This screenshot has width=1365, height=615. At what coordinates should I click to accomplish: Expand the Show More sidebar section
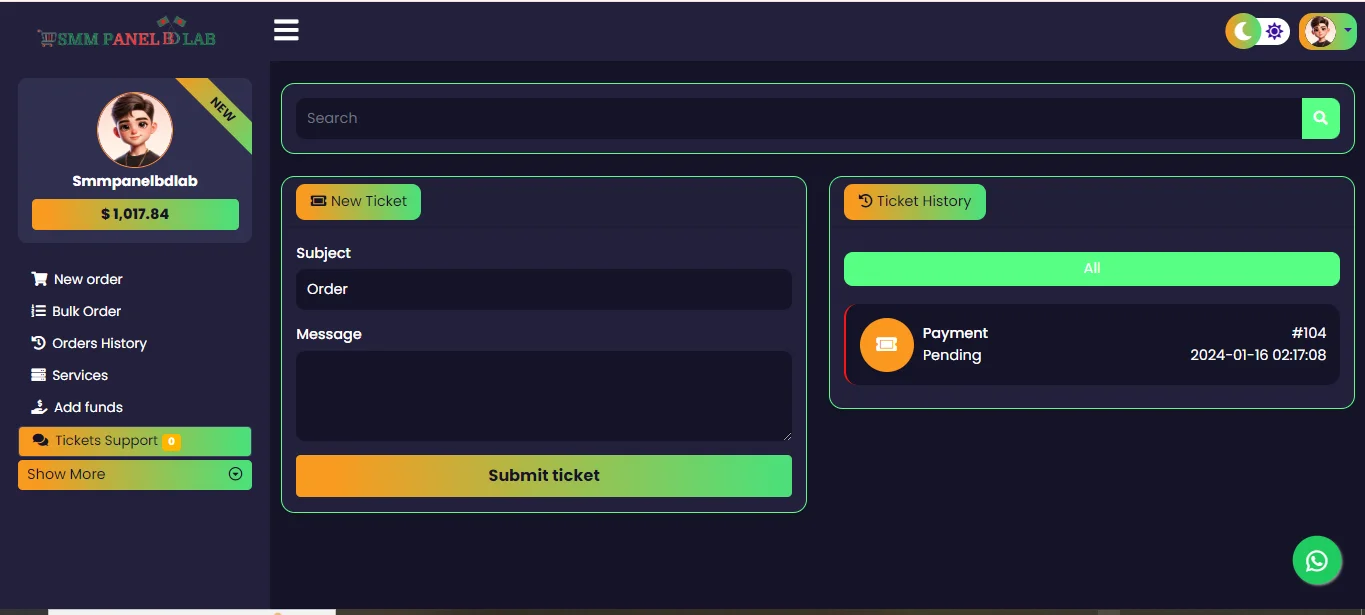(134, 474)
